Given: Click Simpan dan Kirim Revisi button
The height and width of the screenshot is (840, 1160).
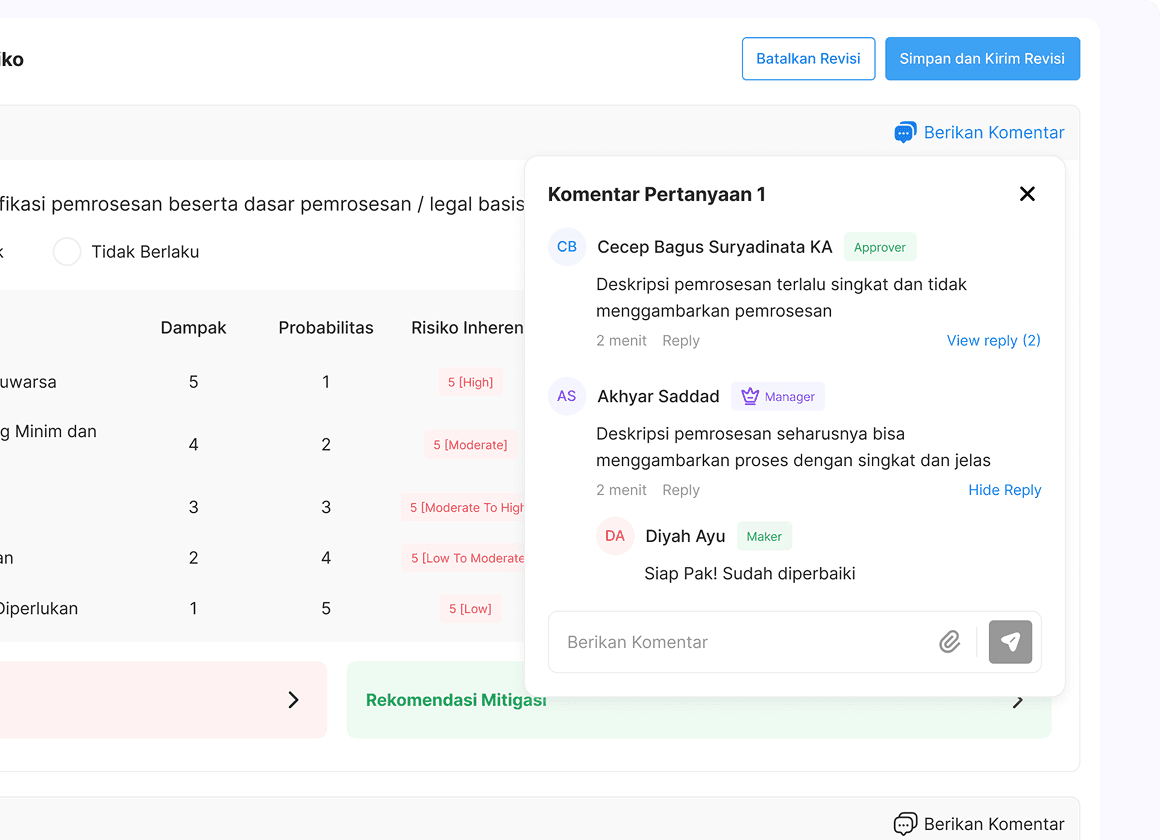Looking at the screenshot, I should (982, 59).
